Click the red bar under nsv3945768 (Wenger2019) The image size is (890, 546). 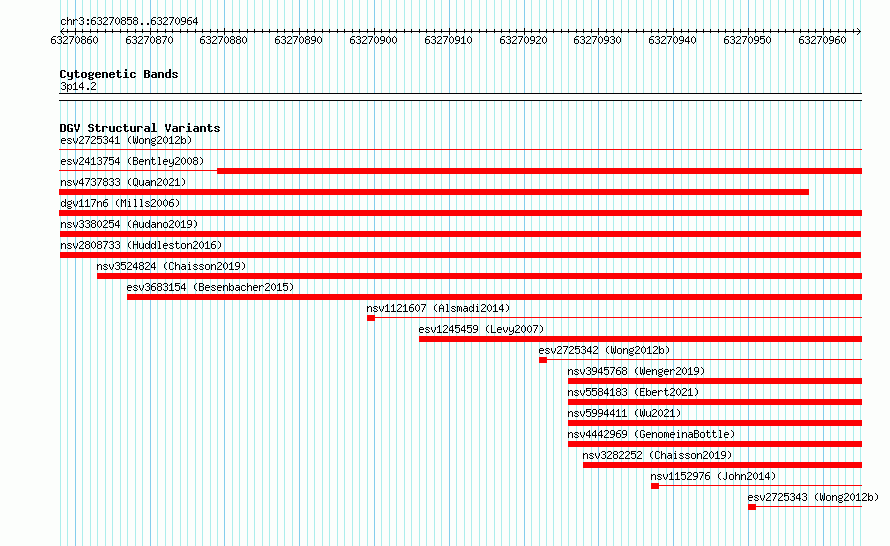click(715, 381)
